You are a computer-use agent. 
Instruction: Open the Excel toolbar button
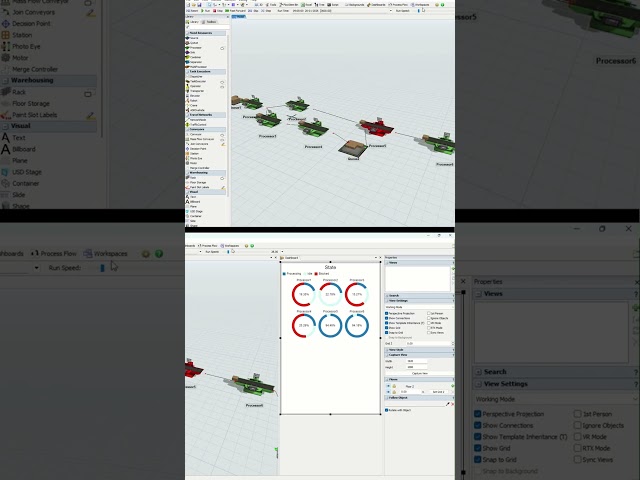308,5
